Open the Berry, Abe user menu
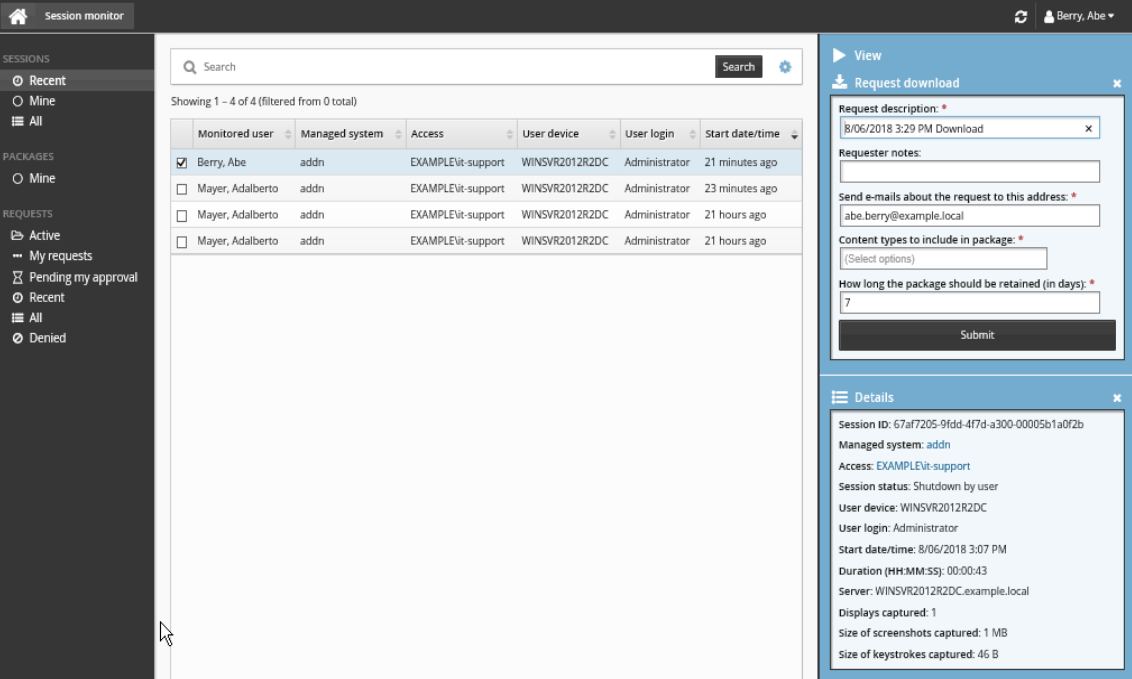The width and height of the screenshot is (1132, 679). 1079,17
